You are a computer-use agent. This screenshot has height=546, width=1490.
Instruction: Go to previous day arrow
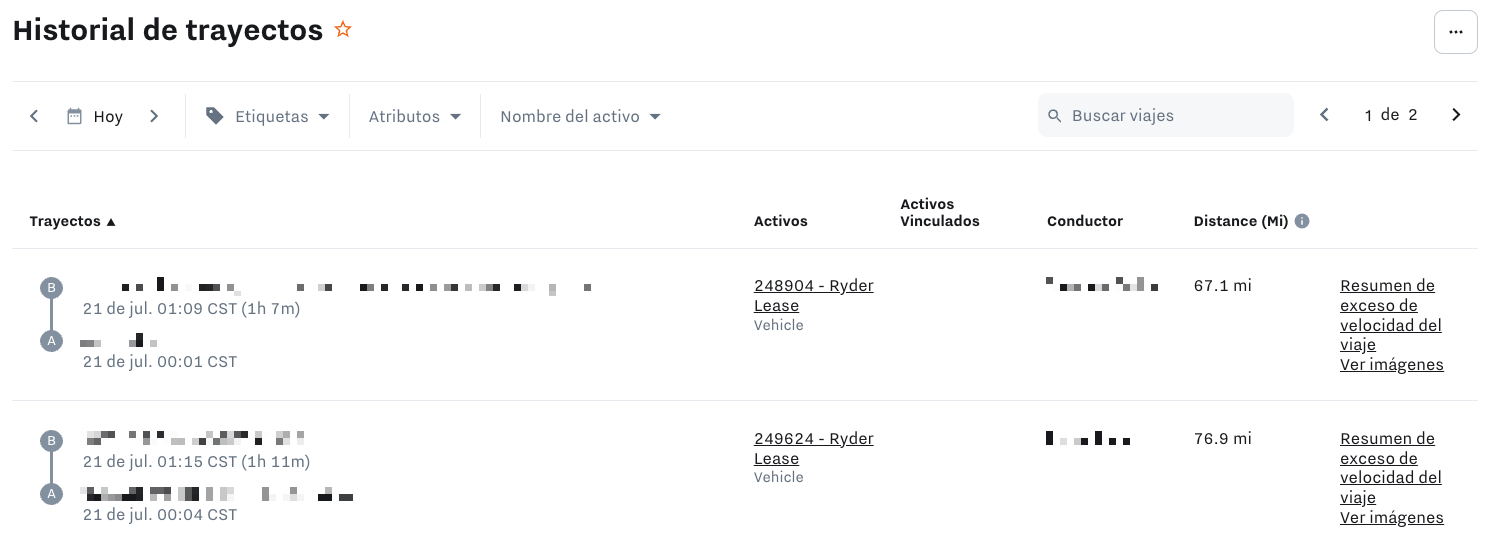(34, 116)
